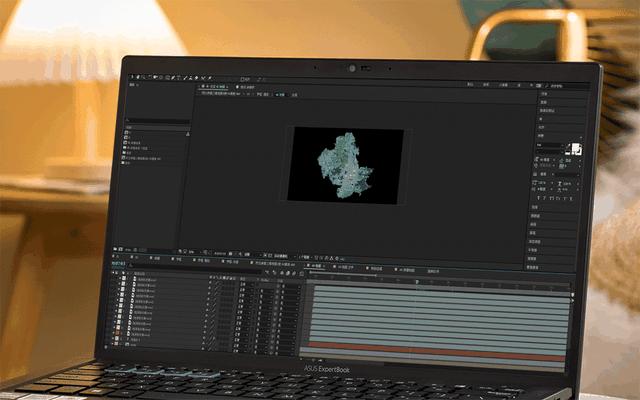Toggle Faux Bold in Character panel
The image size is (640, 400).
click(539, 198)
